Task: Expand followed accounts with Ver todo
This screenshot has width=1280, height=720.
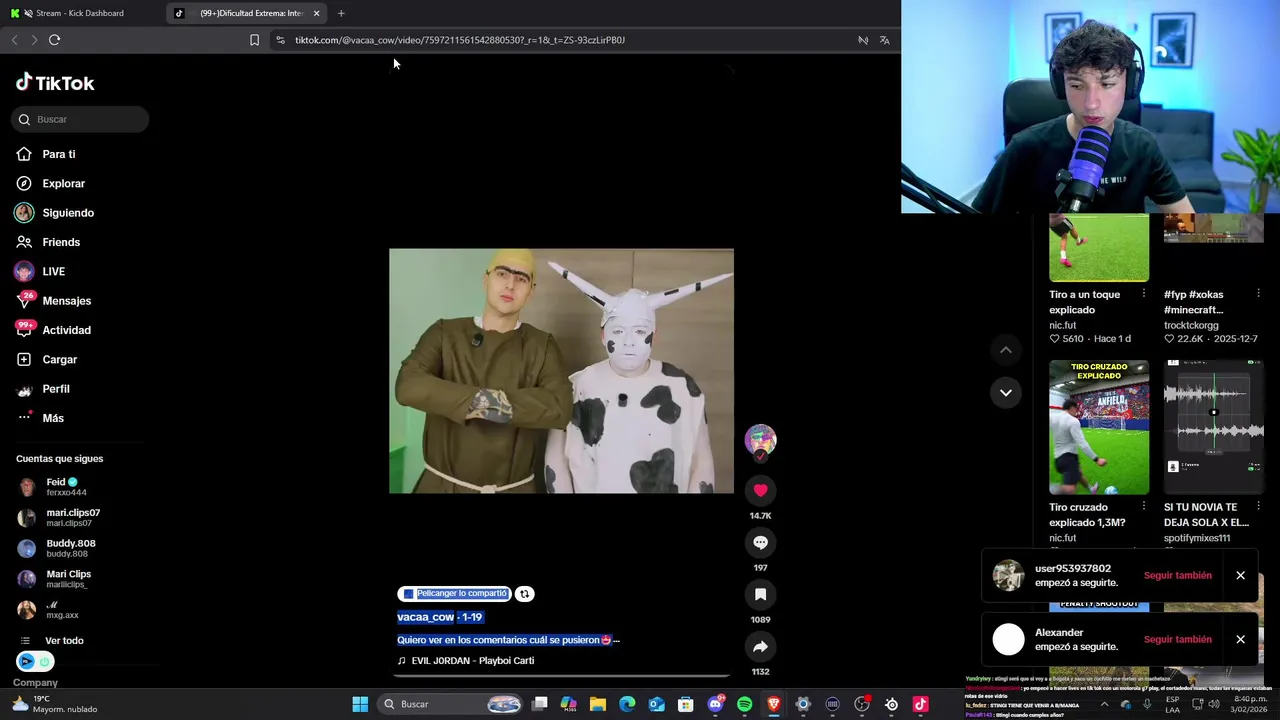Action: pyautogui.click(x=52, y=641)
